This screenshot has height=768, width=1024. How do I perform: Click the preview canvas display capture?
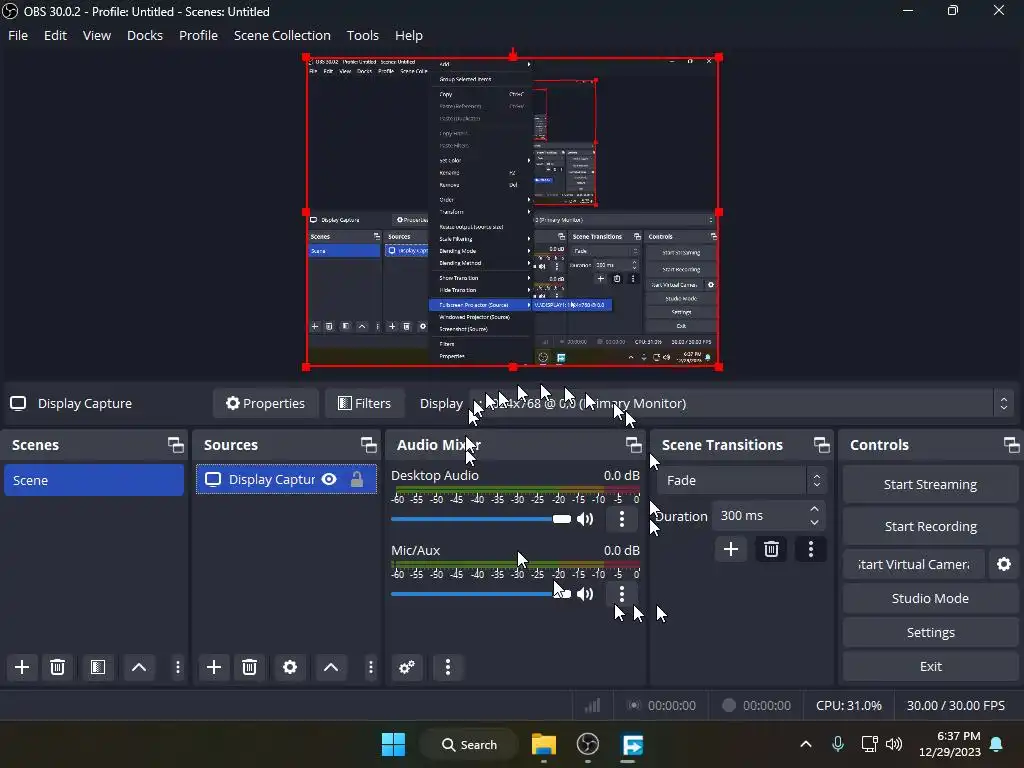[x=513, y=212]
